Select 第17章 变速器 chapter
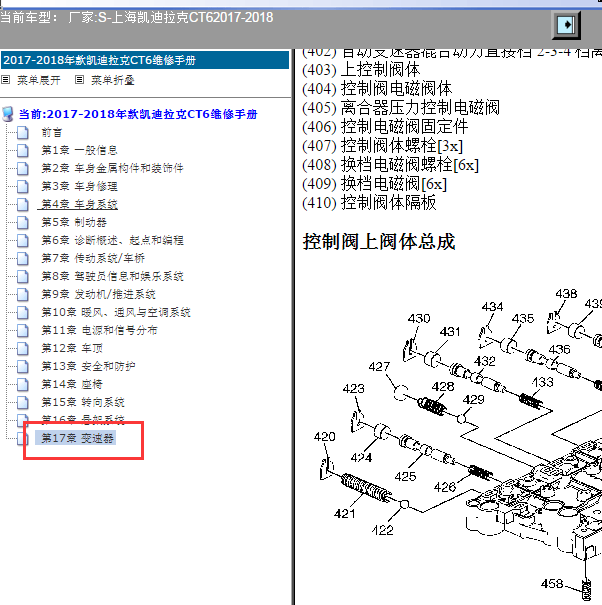 pyautogui.click(x=77, y=438)
